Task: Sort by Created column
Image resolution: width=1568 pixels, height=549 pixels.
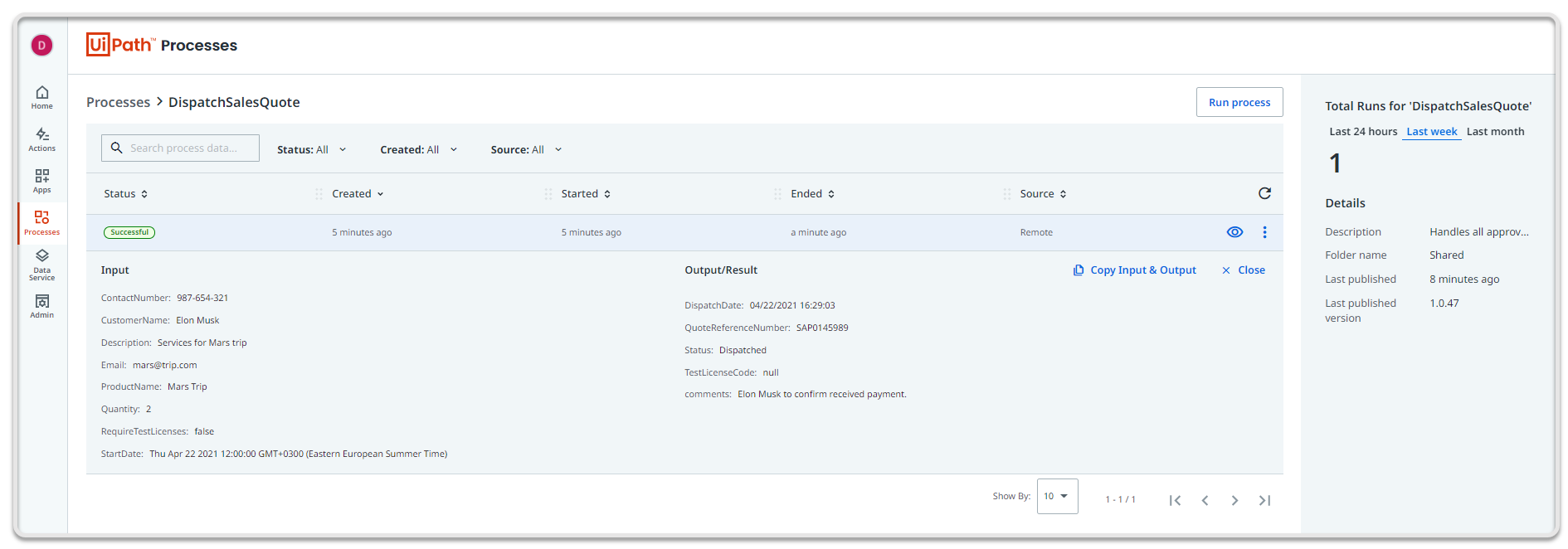Action: [358, 193]
